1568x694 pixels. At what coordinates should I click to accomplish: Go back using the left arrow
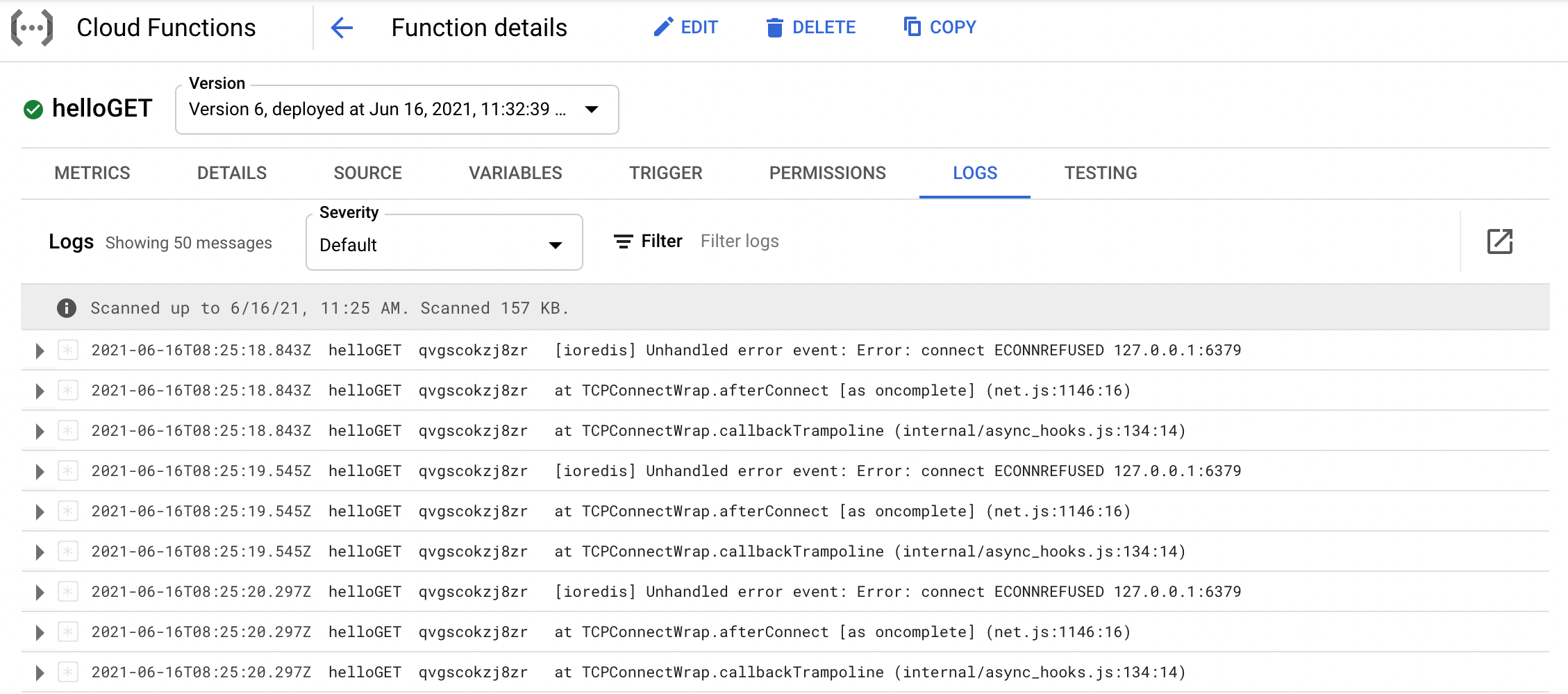click(342, 28)
